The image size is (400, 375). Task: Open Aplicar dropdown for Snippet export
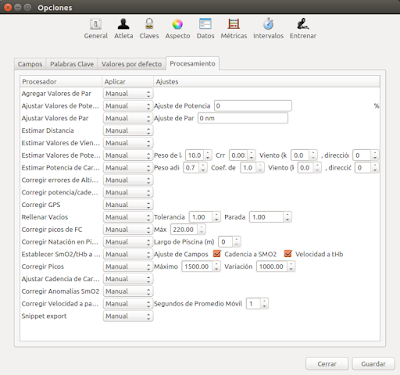pos(128,316)
